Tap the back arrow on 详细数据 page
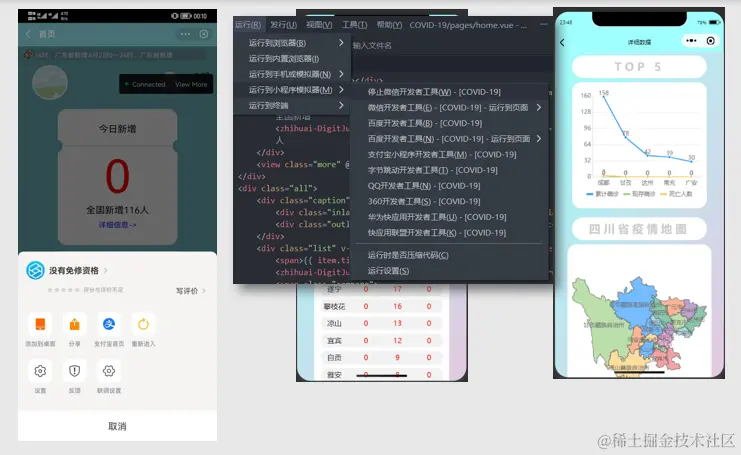The image size is (741, 455). pyautogui.click(x=562, y=43)
